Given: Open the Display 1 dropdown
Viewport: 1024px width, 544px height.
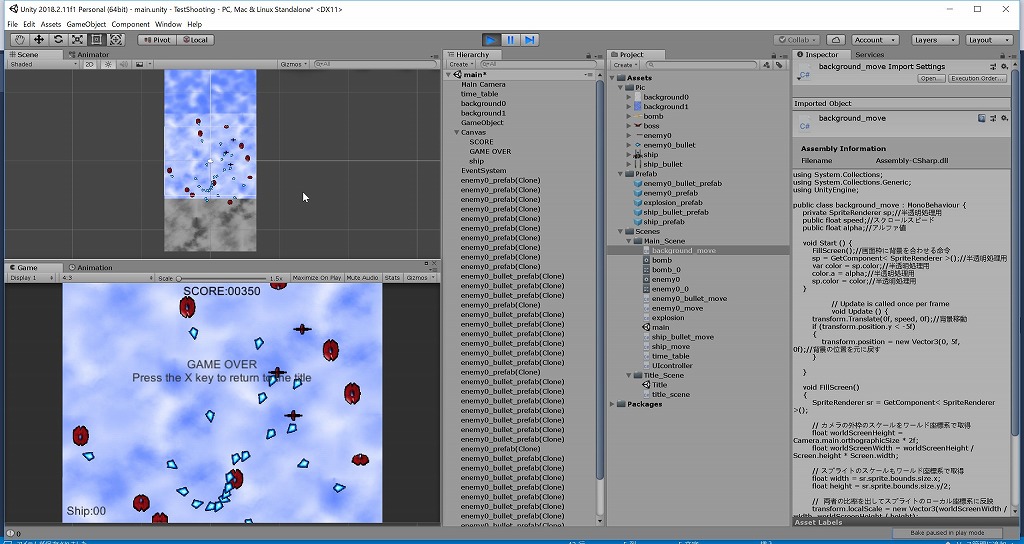Looking at the screenshot, I should [31, 278].
